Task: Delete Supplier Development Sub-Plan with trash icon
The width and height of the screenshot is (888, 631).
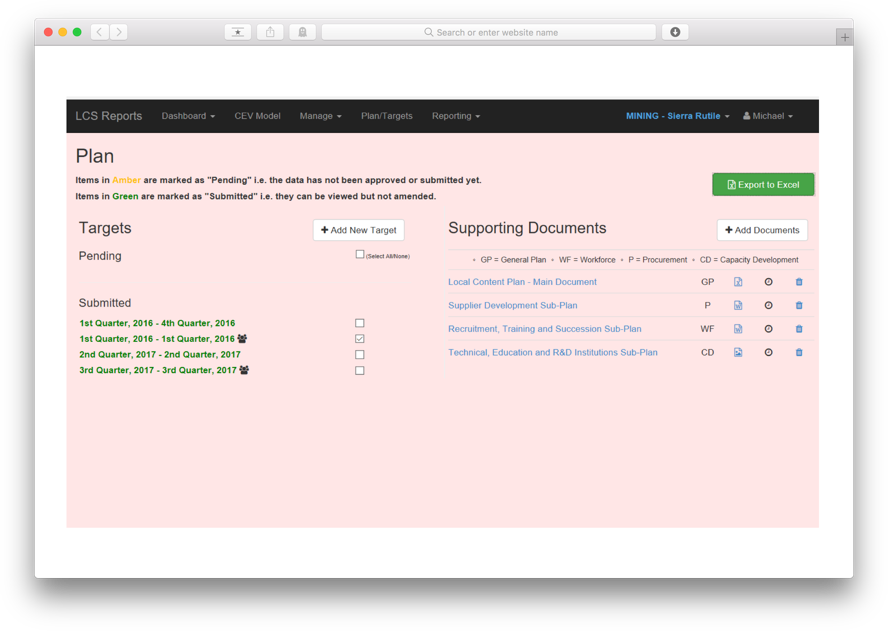Action: [799, 305]
